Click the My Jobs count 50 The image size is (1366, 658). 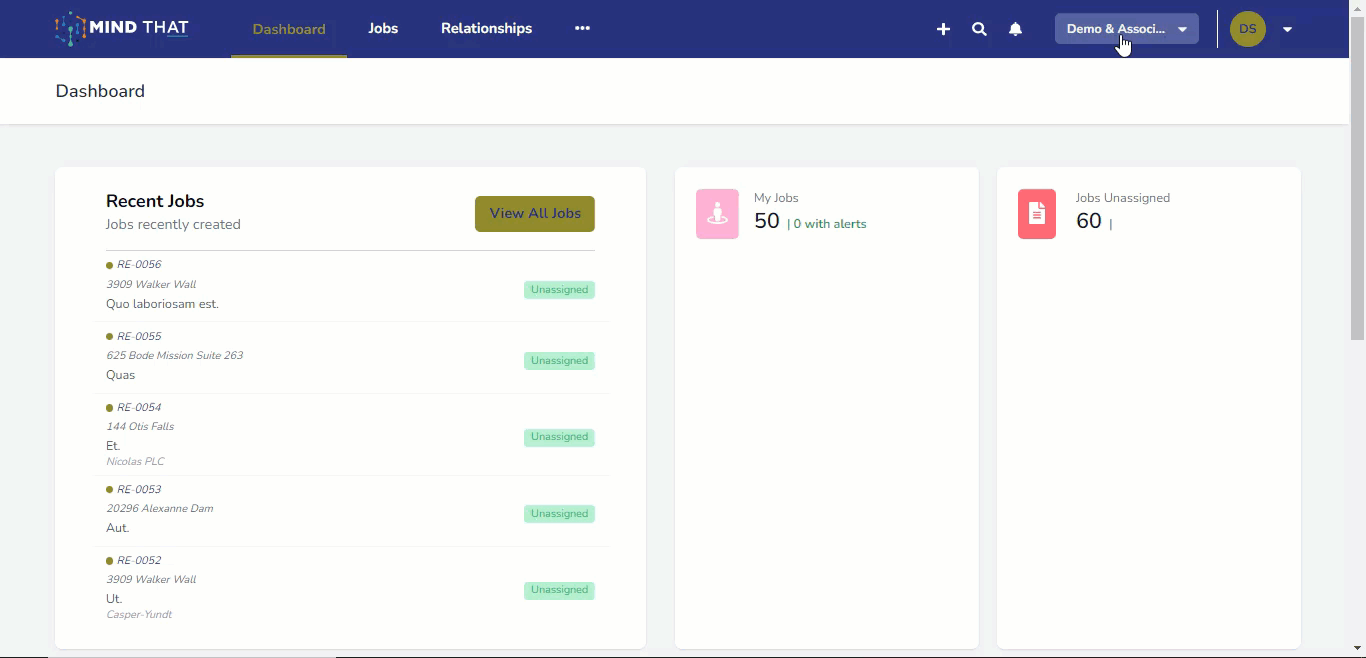click(767, 221)
